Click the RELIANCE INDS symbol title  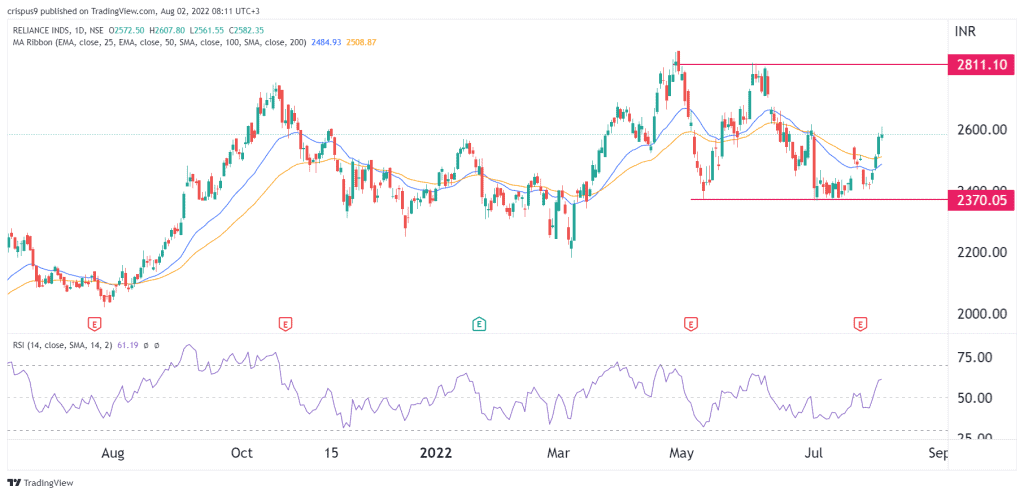coord(42,31)
